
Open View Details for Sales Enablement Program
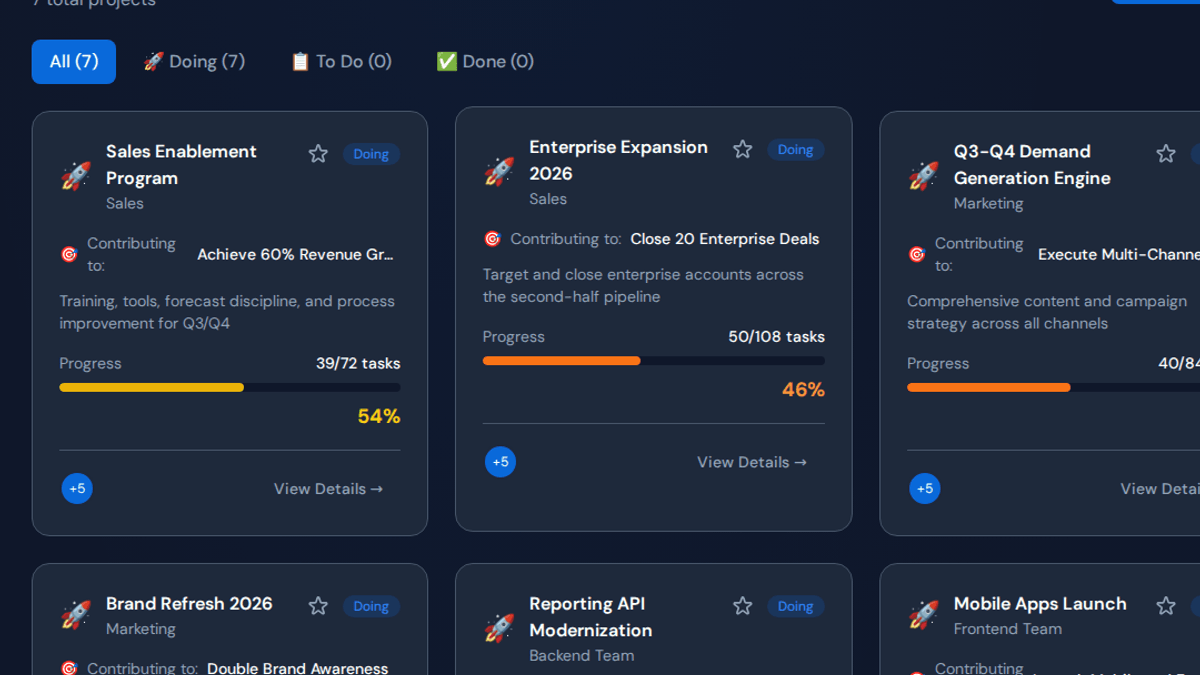pos(329,489)
